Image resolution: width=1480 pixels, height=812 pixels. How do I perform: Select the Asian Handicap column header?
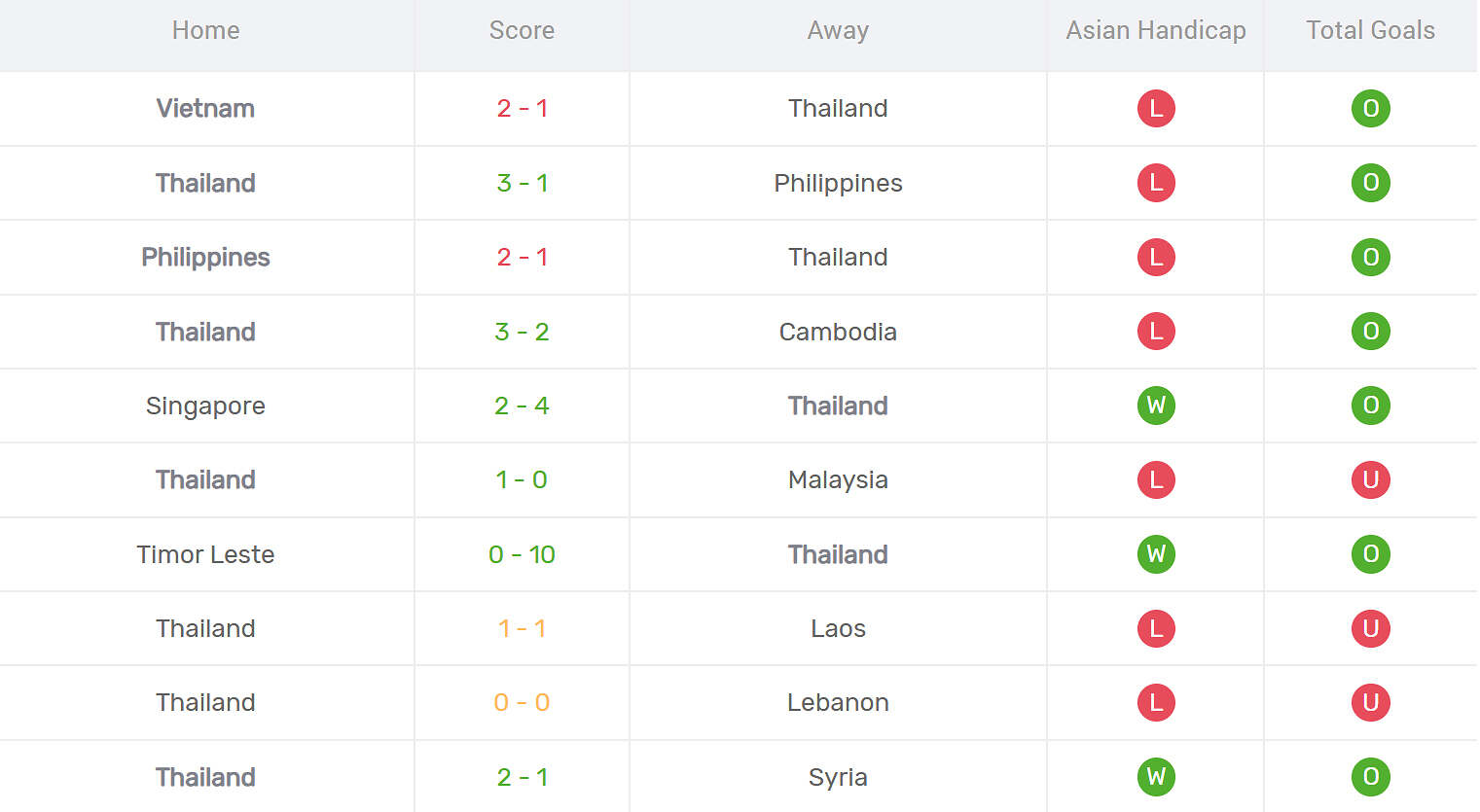(x=1156, y=31)
